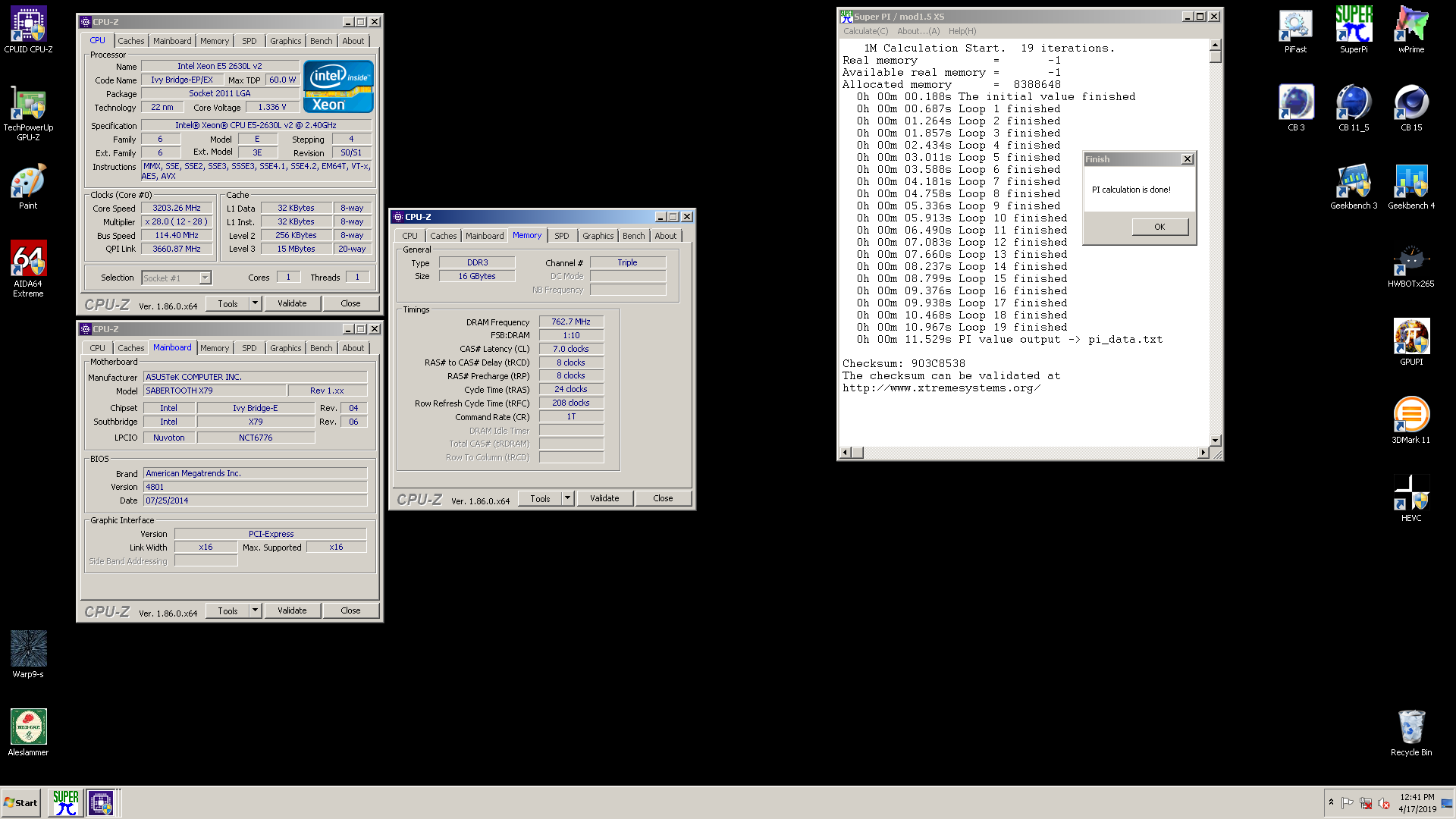This screenshot has height=819, width=1456.
Task: Open the CB 11_5 Cinebench icon
Action: click(1354, 108)
